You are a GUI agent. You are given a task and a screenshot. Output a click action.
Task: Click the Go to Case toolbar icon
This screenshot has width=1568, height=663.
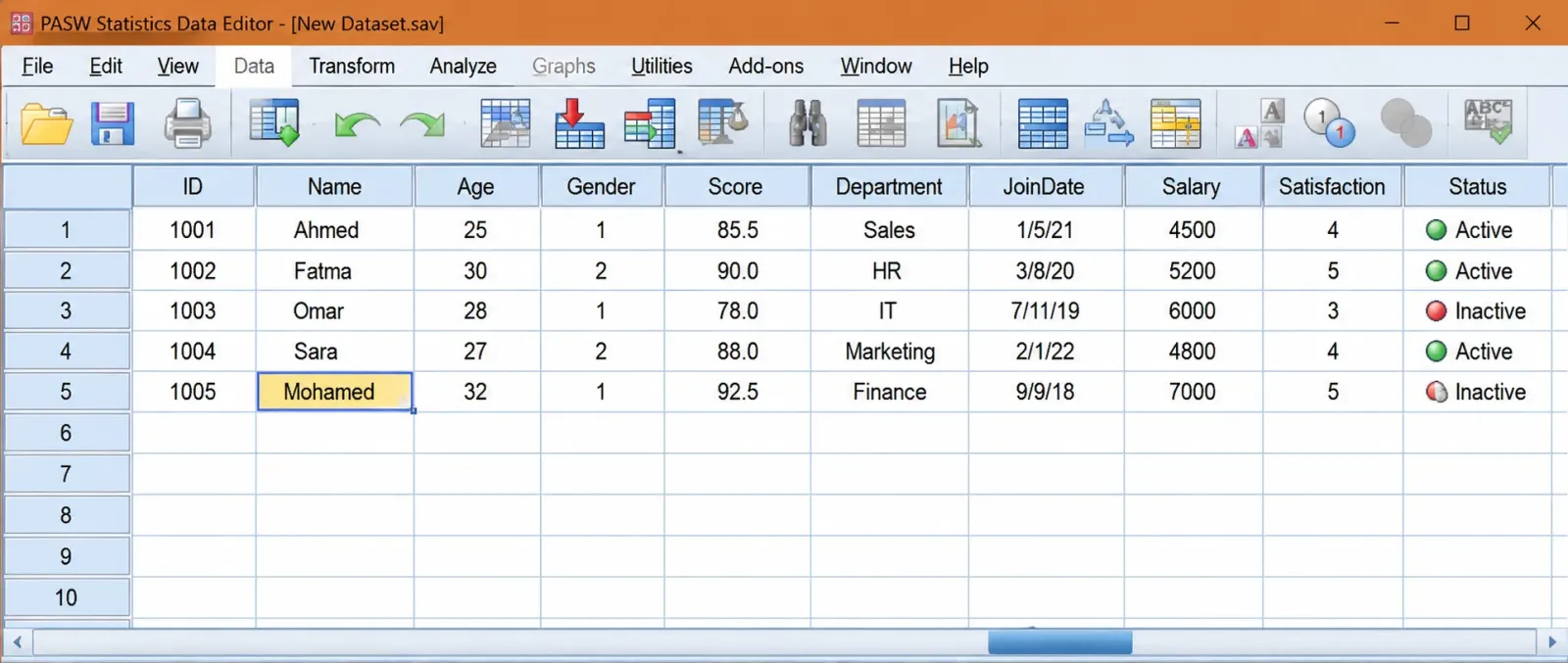pyautogui.click(x=506, y=124)
